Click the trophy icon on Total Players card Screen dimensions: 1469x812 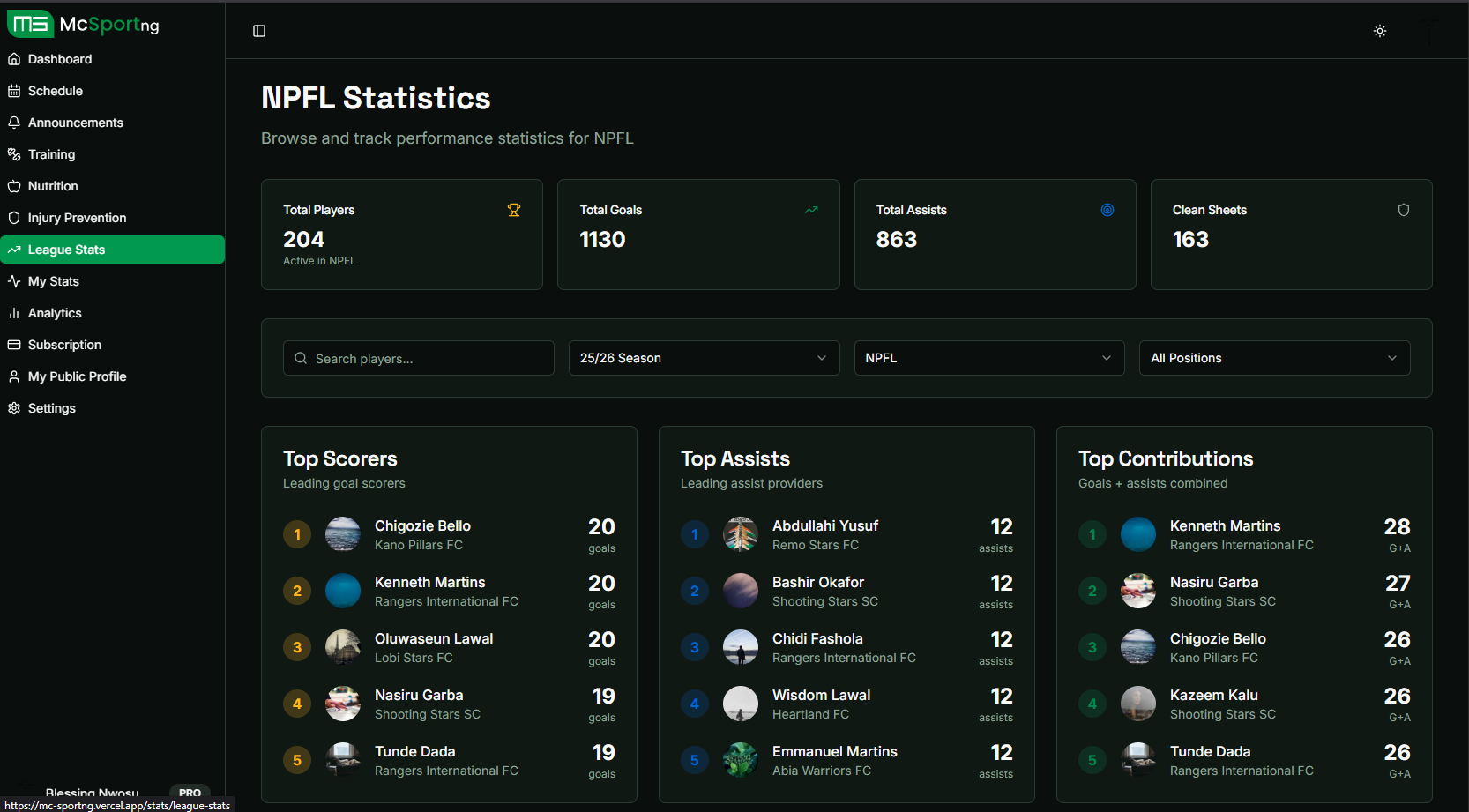(x=514, y=210)
